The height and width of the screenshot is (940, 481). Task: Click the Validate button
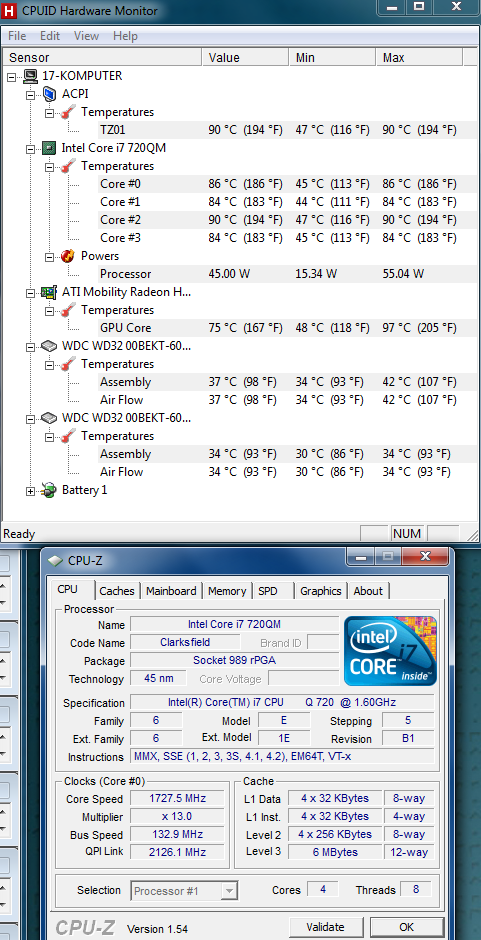coord(326,927)
